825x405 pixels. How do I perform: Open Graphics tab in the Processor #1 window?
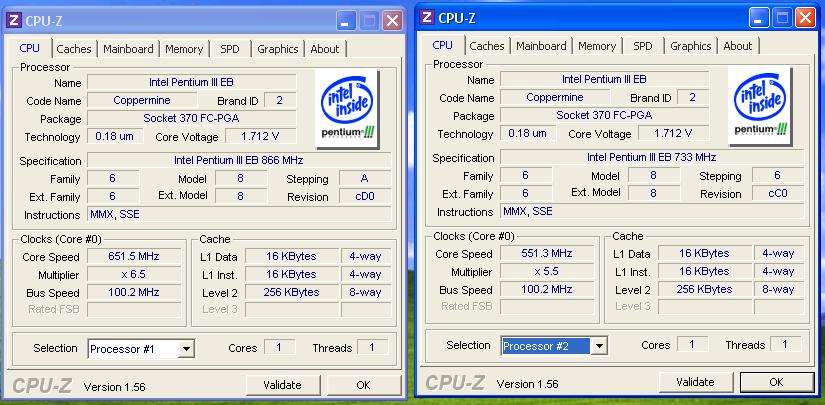click(x=277, y=49)
